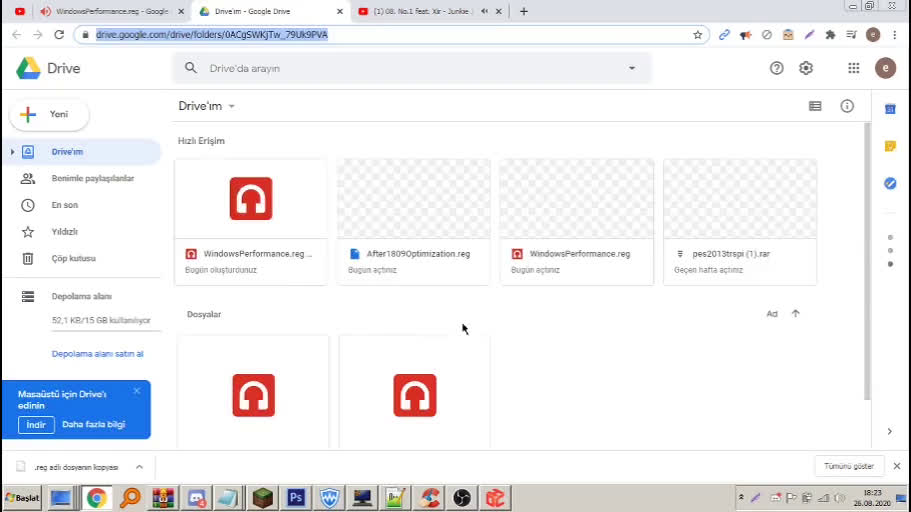Expand search options dropdown arrow
This screenshot has width=911, height=512.
(632, 68)
